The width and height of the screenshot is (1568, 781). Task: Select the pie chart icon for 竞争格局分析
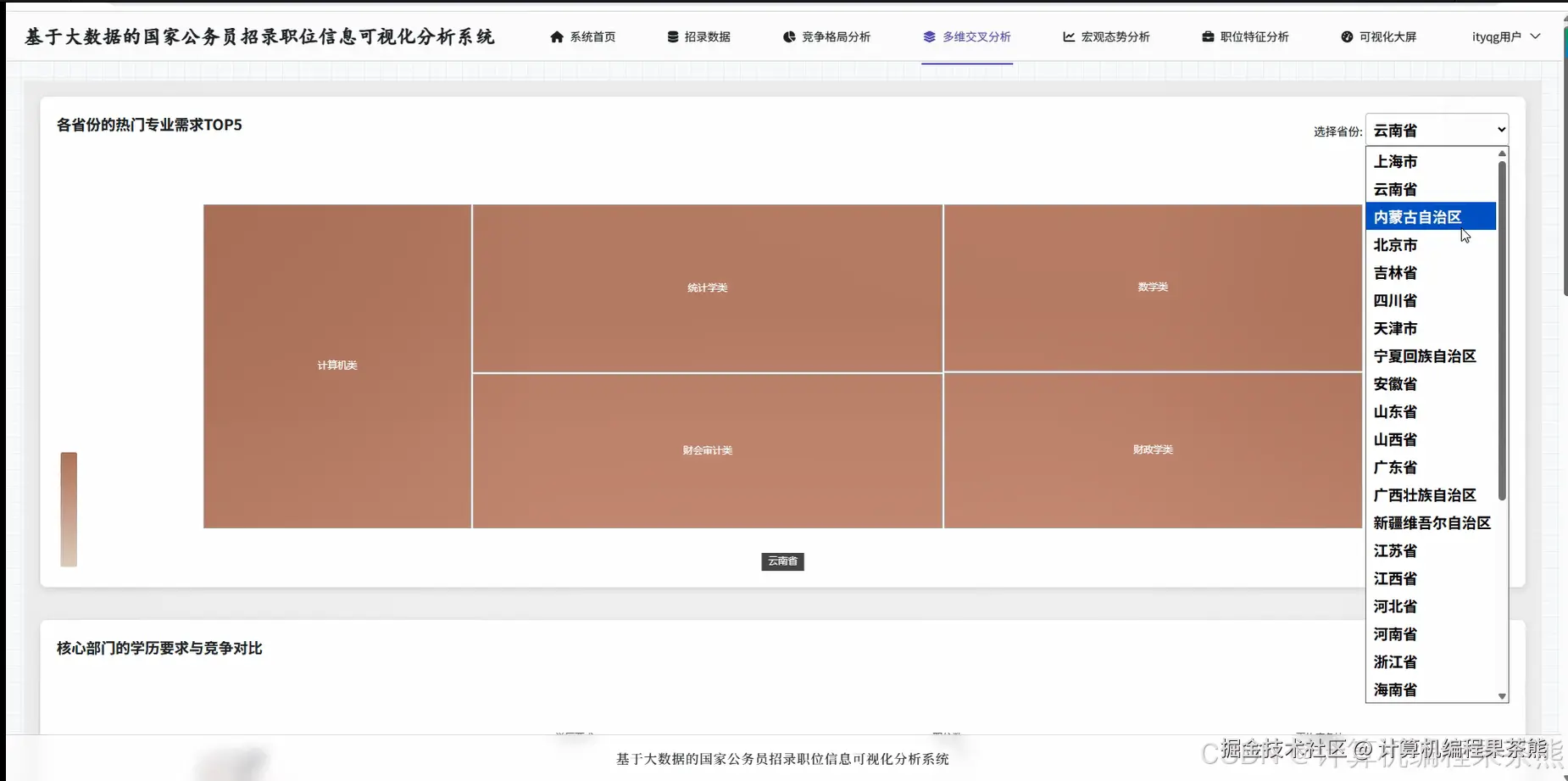788,36
